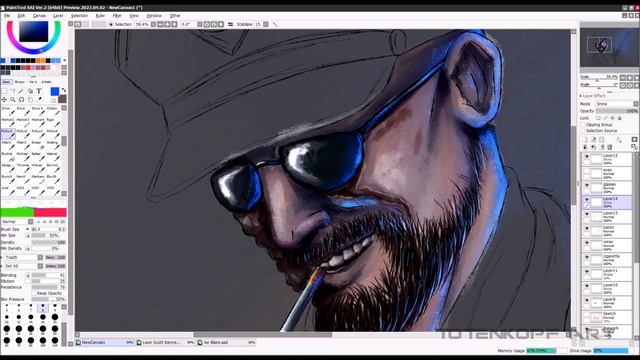
Task: Hide the baton layer
Action: 587,229
